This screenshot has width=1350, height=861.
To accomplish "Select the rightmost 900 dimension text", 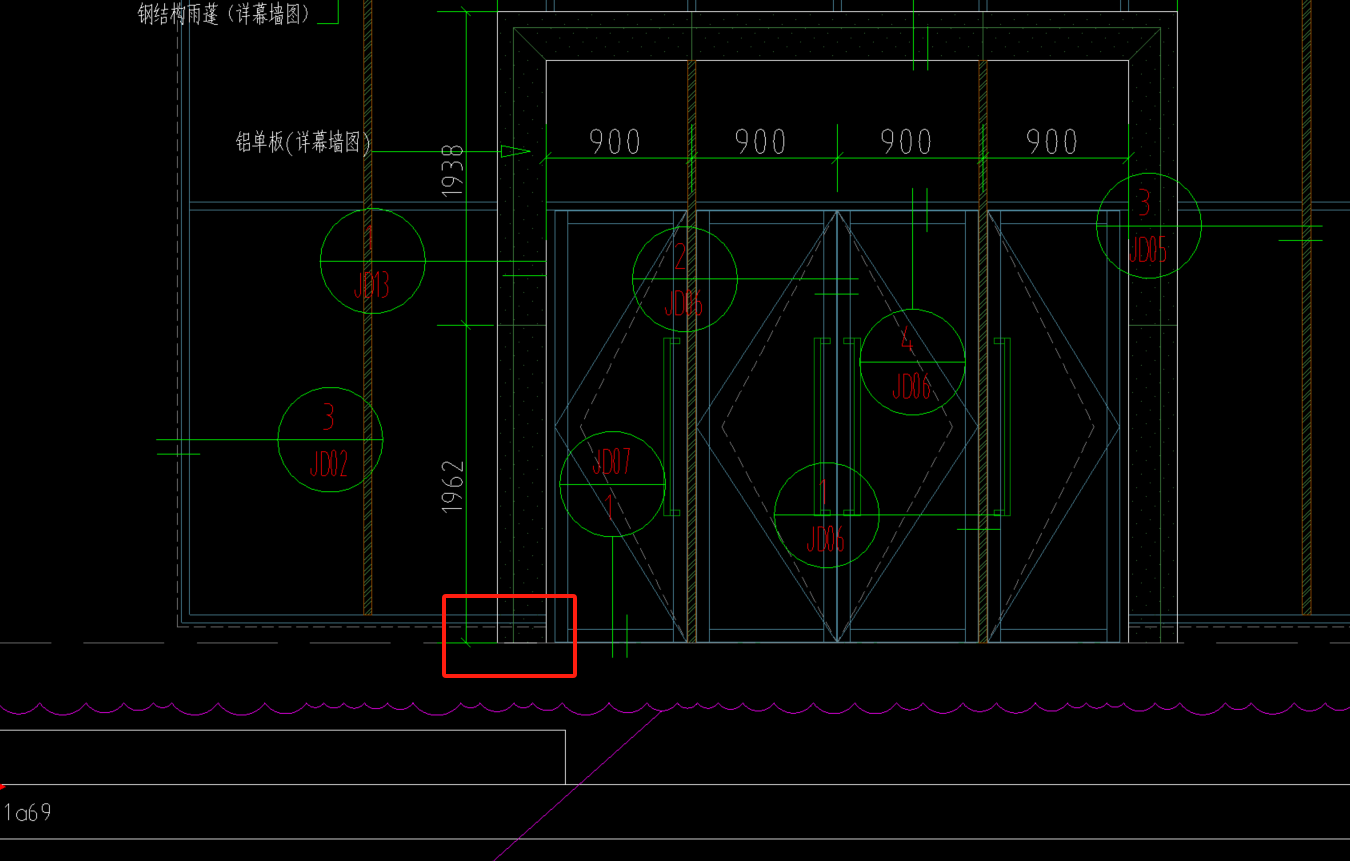I will (1052, 142).
